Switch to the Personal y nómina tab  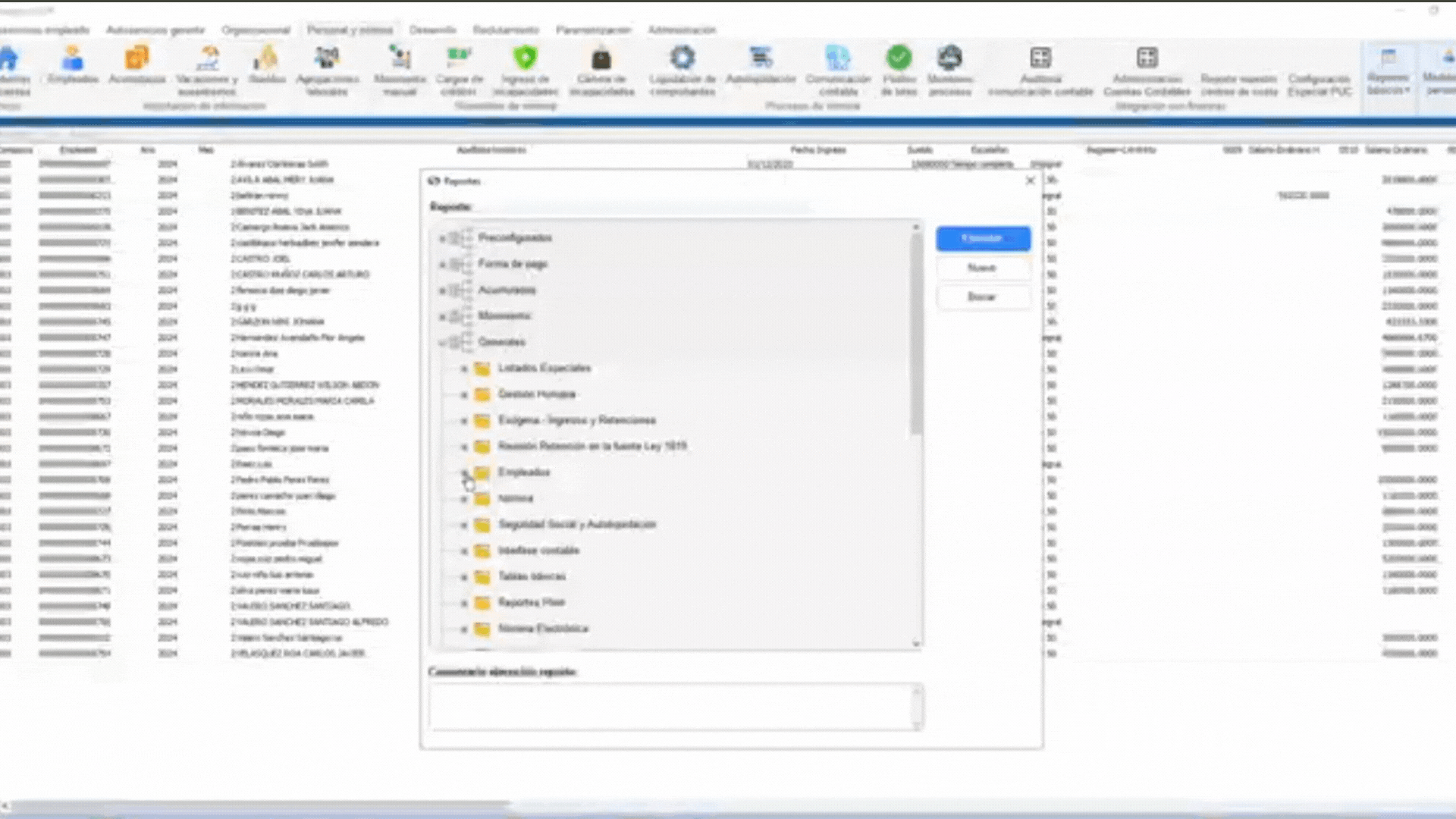pos(350,30)
